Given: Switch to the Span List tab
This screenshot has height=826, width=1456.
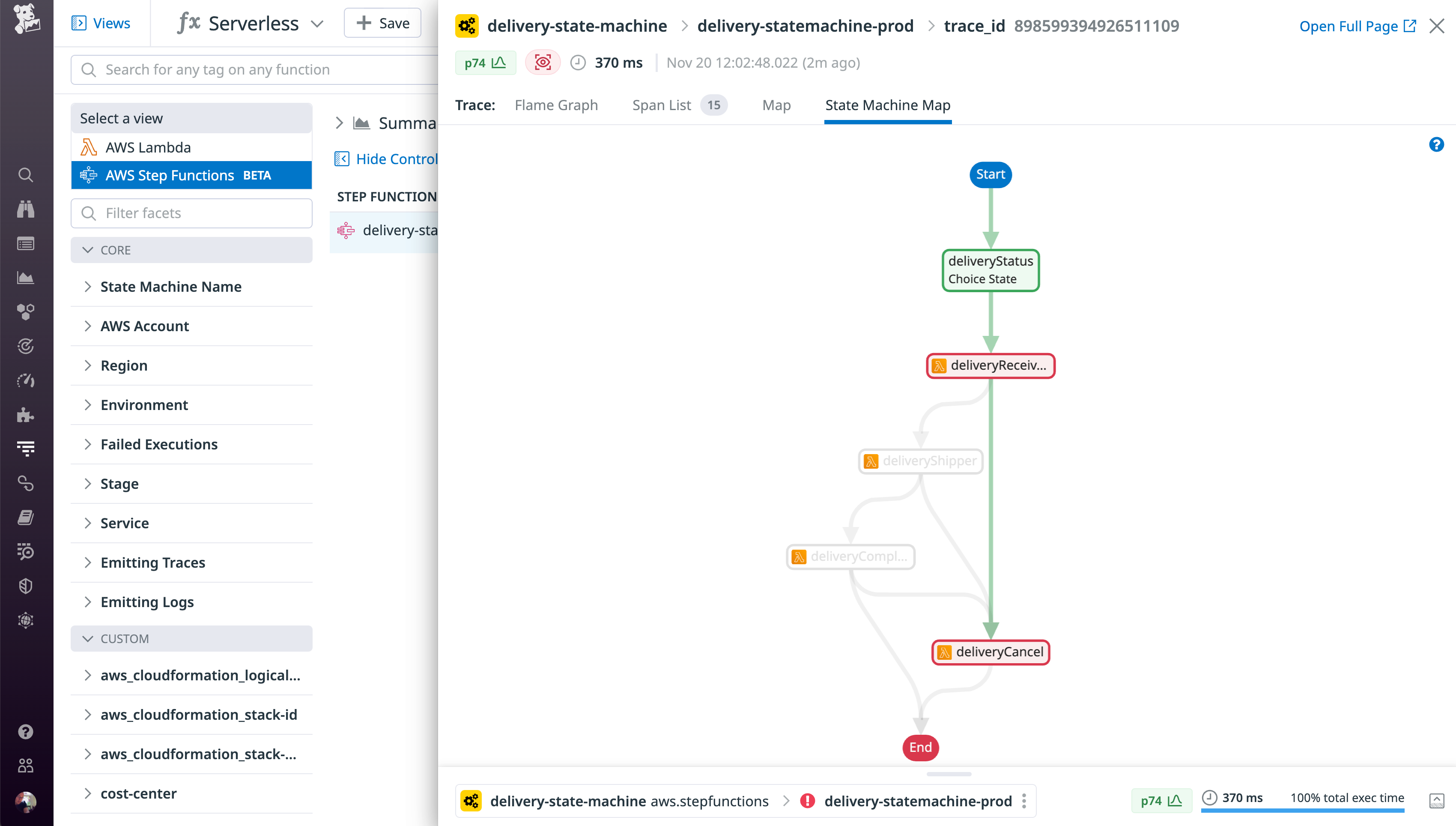Looking at the screenshot, I should pyautogui.click(x=662, y=105).
